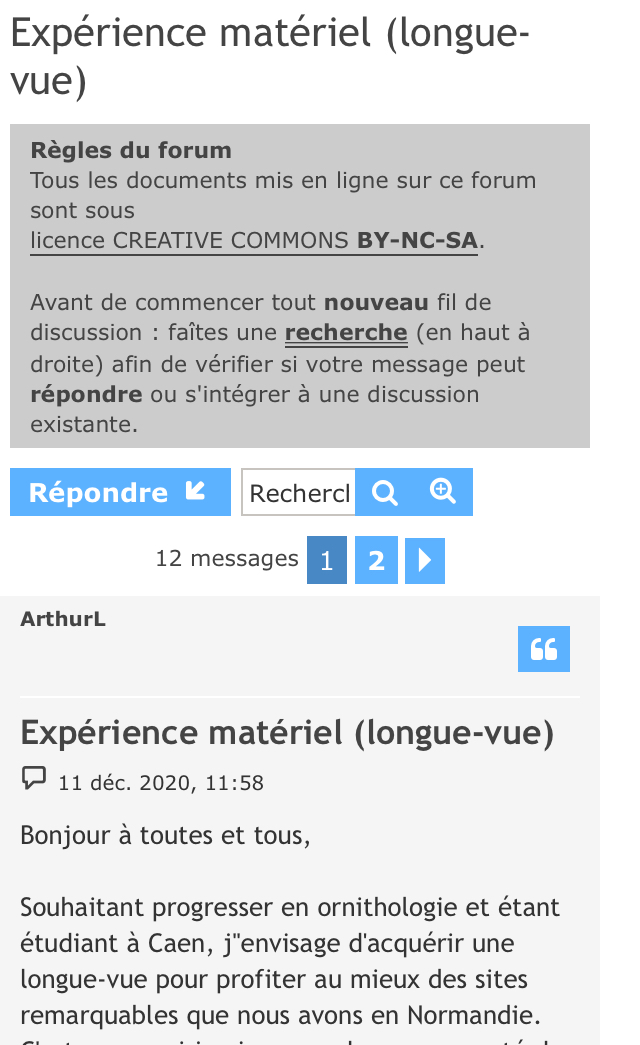Focus the Rechercher search input field

click(x=299, y=493)
